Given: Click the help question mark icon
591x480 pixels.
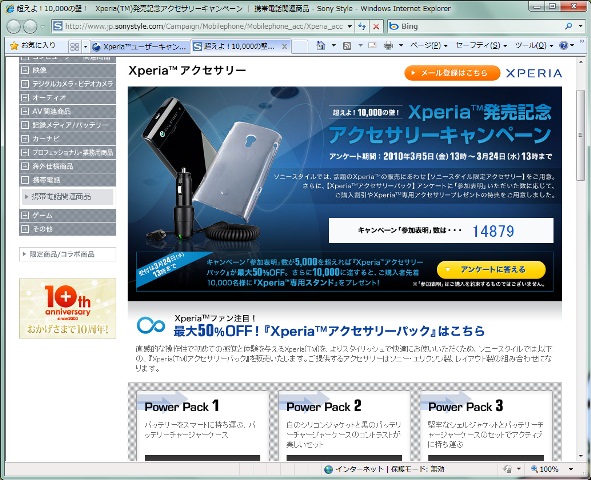Looking at the screenshot, I should tap(563, 46).
